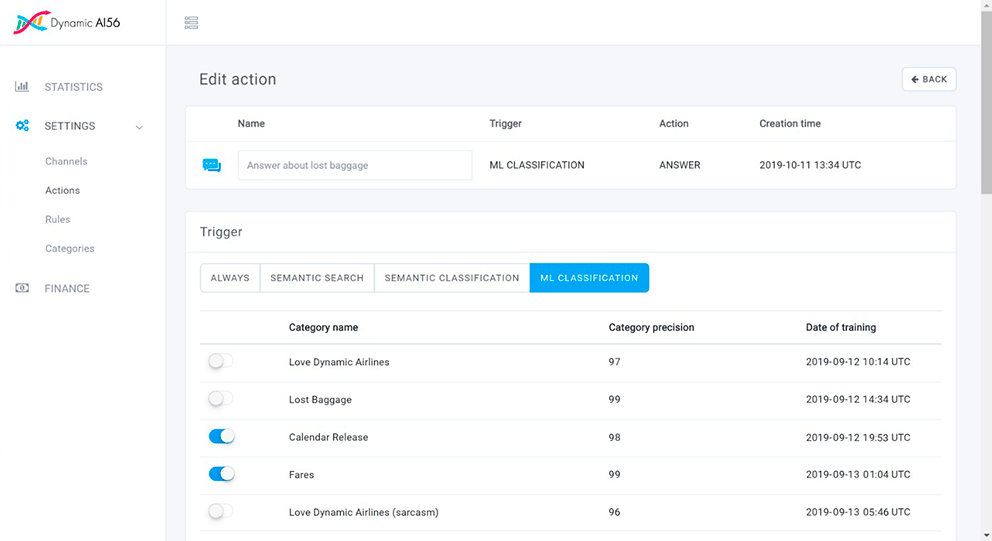Click the Statistics bar chart icon
Image resolution: width=992 pixels, height=541 pixels.
[22, 87]
